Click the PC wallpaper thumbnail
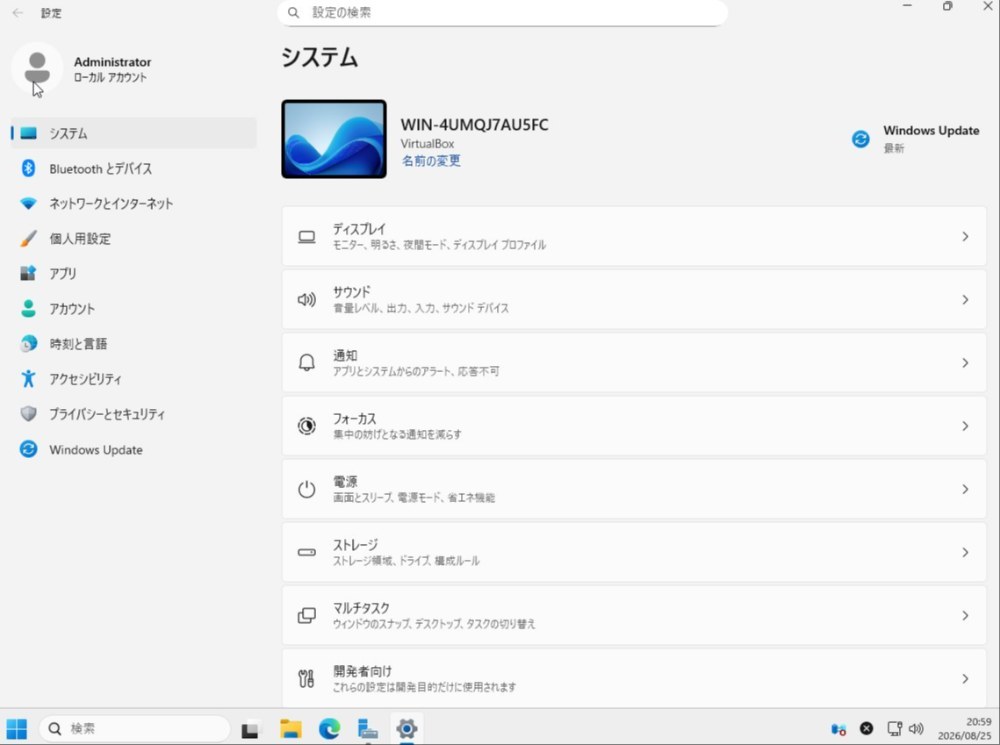1000x745 pixels. coord(334,139)
